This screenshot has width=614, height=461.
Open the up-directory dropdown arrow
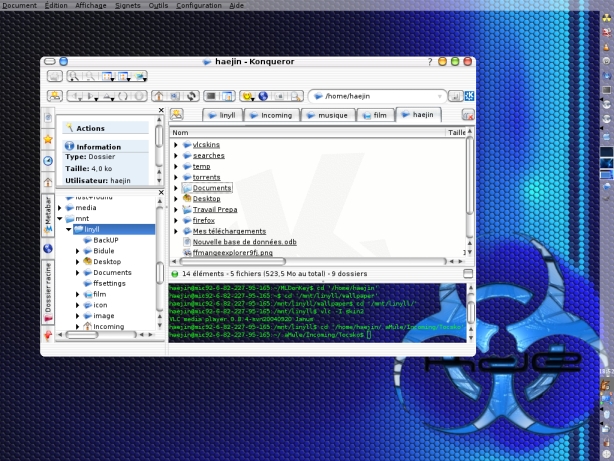(112, 99)
